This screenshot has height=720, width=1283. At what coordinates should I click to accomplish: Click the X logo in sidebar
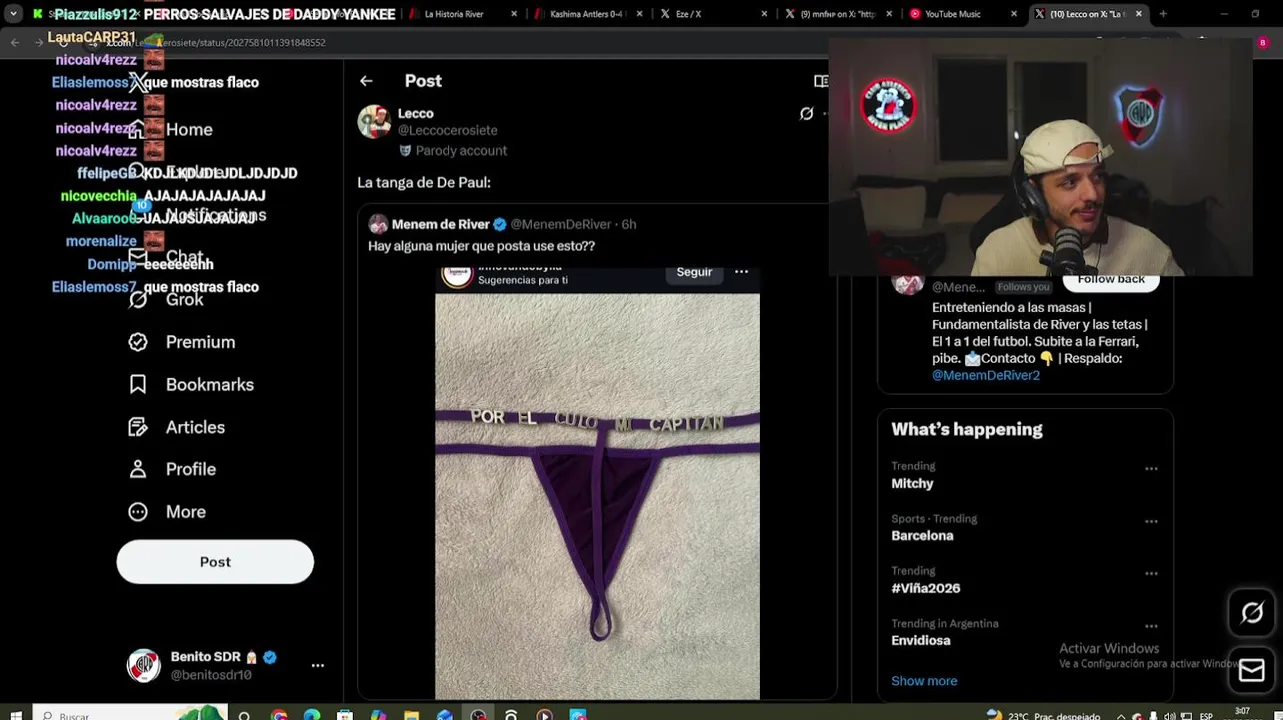pyautogui.click(x=138, y=82)
